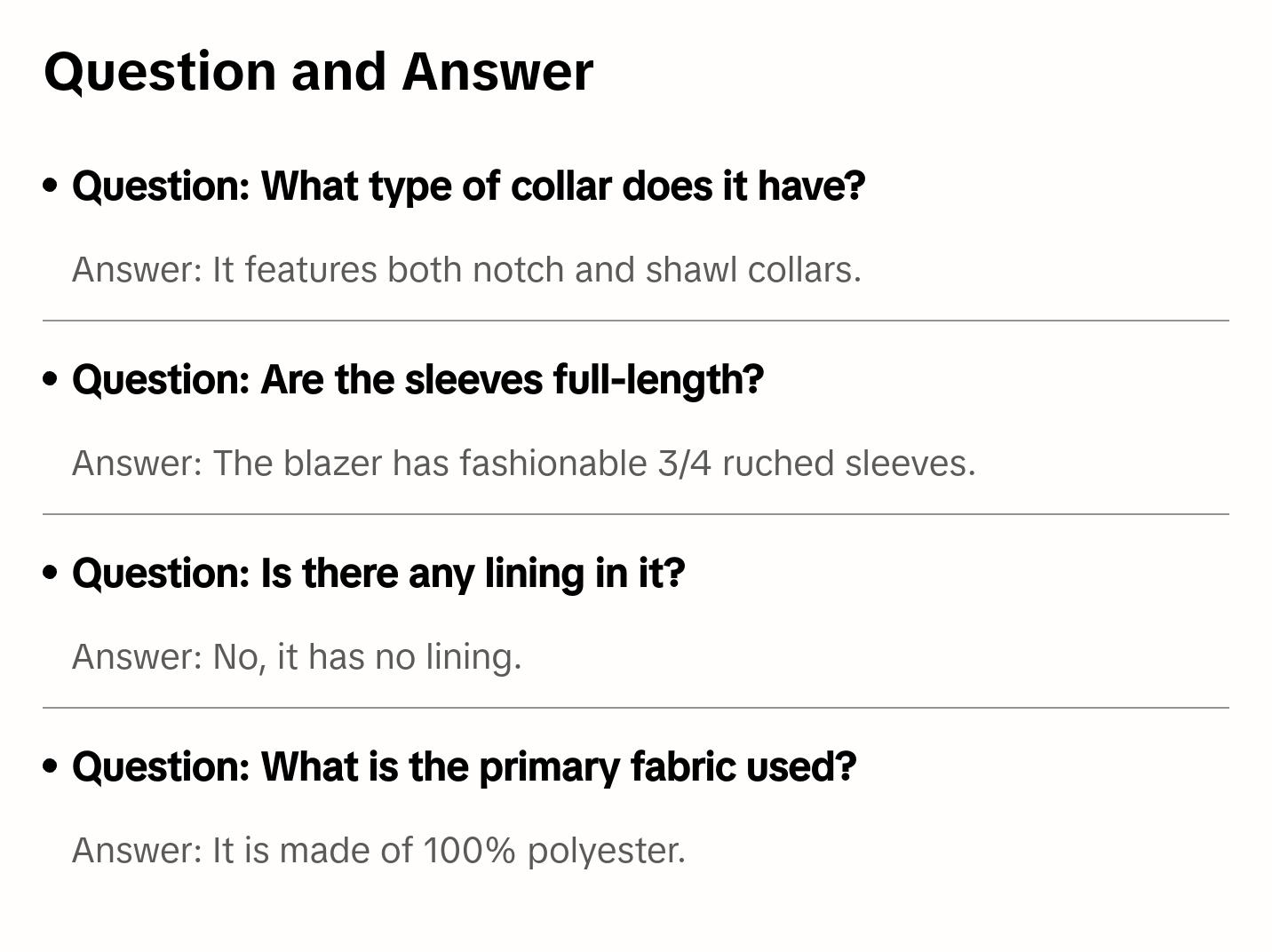Click the "No, it has no lining" answer
This screenshot has width=1272, height=952.
click(297, 657)
